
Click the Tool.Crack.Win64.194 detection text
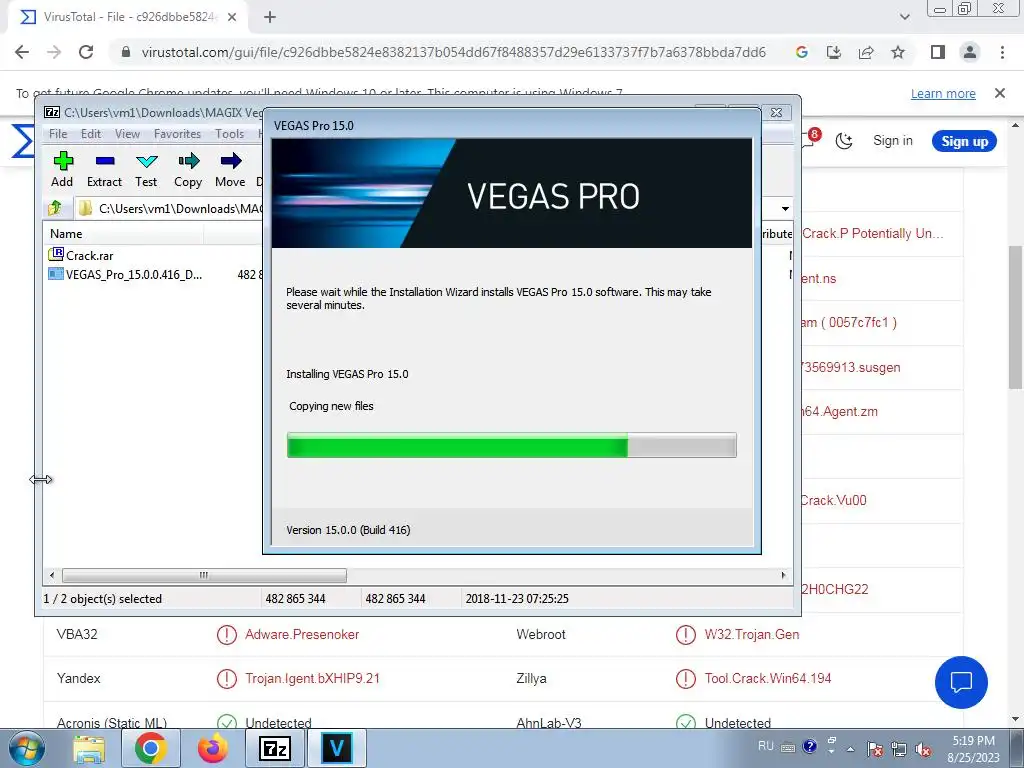tap(767, 679)
